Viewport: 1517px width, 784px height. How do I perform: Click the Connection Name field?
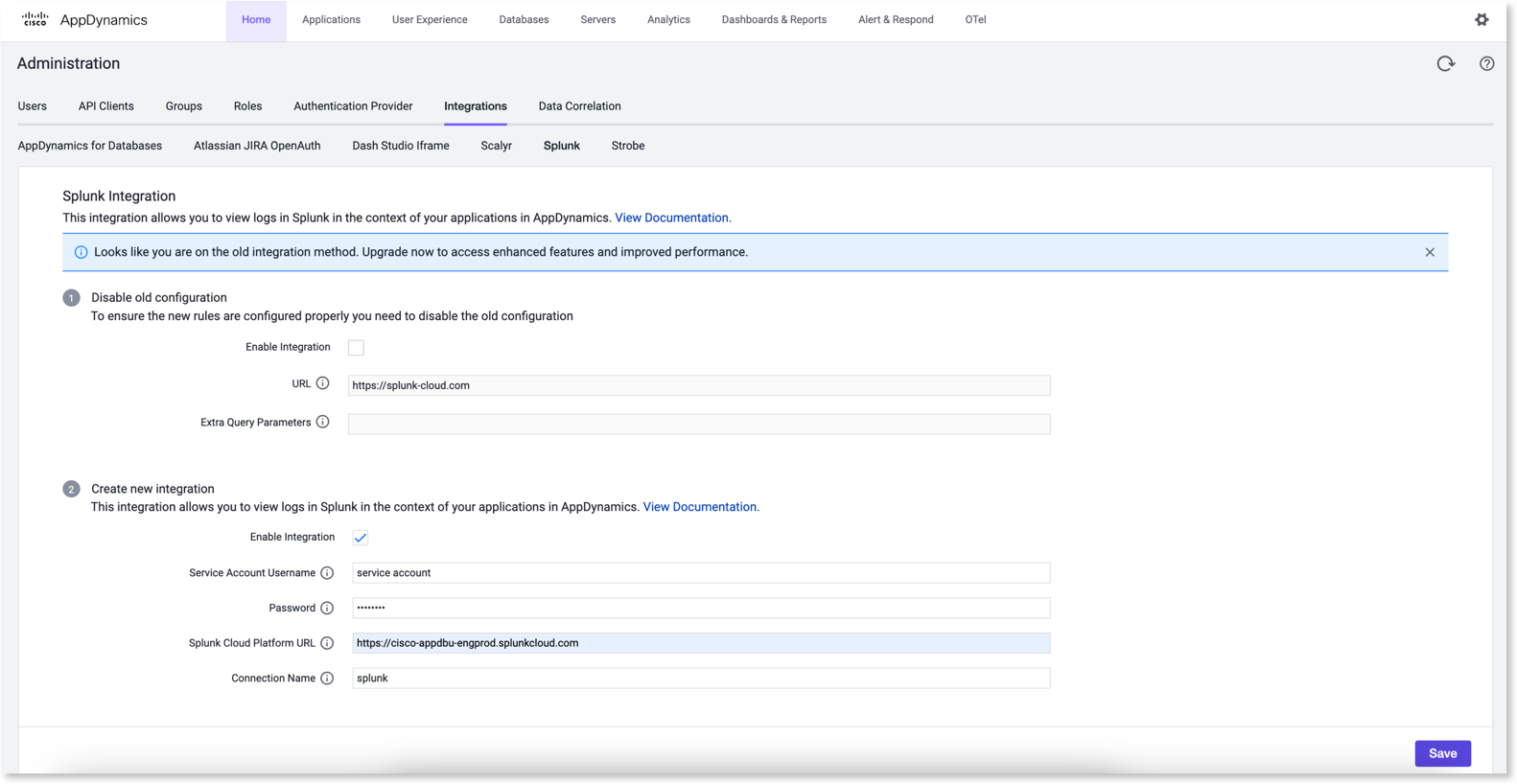pos(701,679)
